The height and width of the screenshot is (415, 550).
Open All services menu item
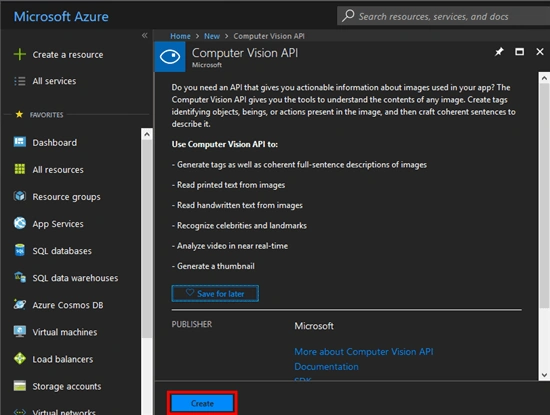tap(54, 81)
